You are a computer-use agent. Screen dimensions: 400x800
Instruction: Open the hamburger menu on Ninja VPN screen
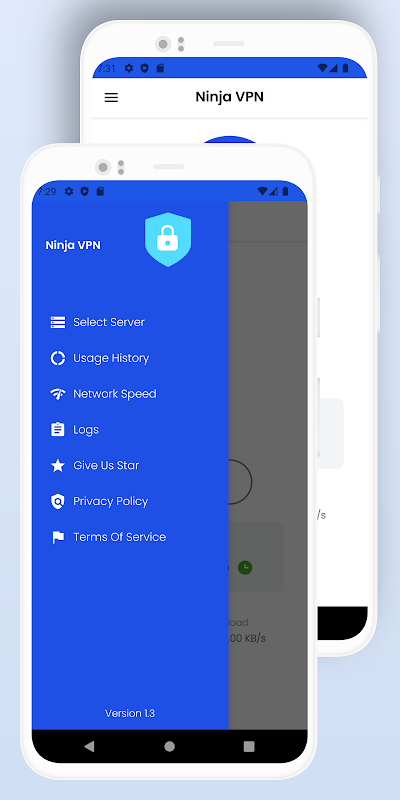point(111,97)
